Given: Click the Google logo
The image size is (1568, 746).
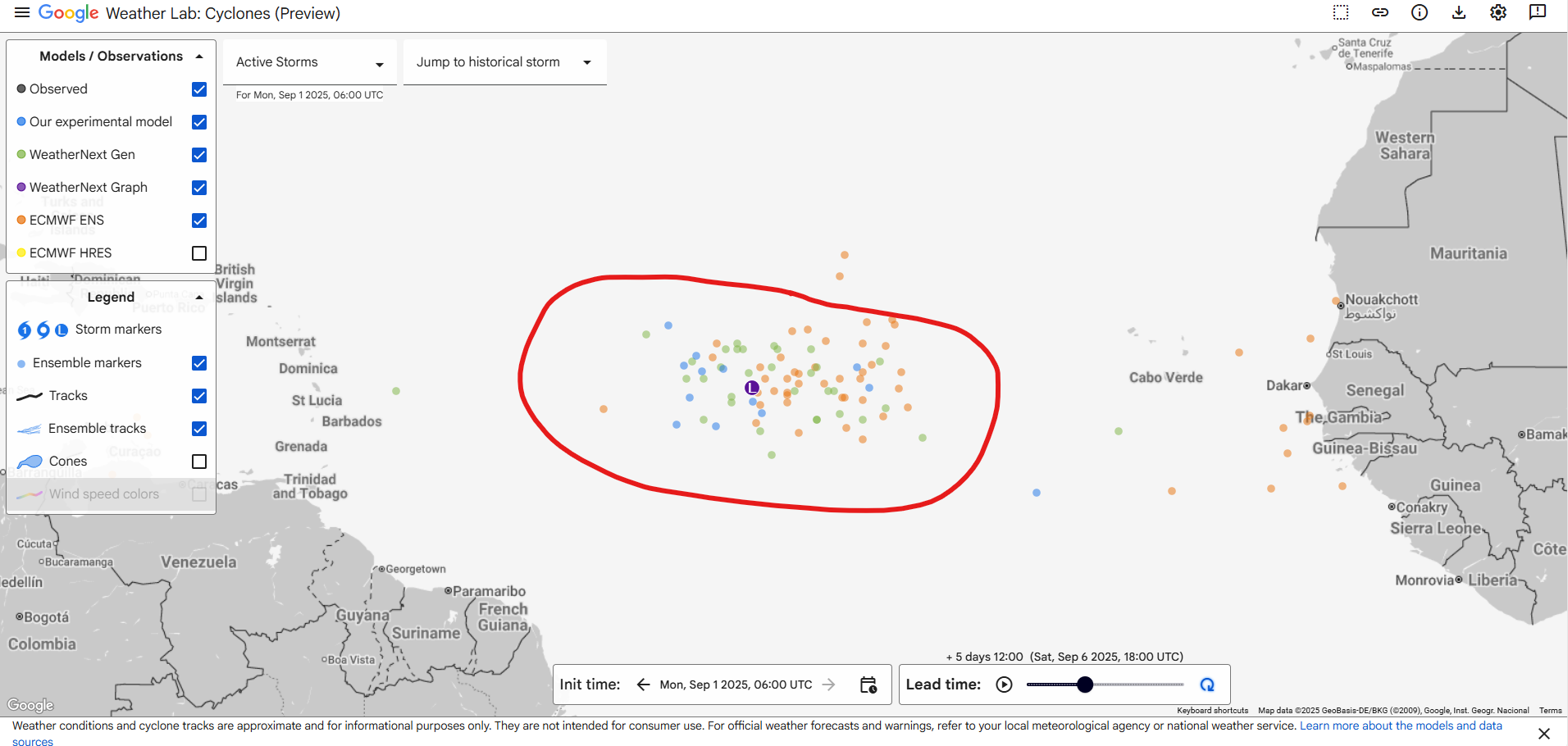Looking at the screenshot, I should click(x=68, y=13).
